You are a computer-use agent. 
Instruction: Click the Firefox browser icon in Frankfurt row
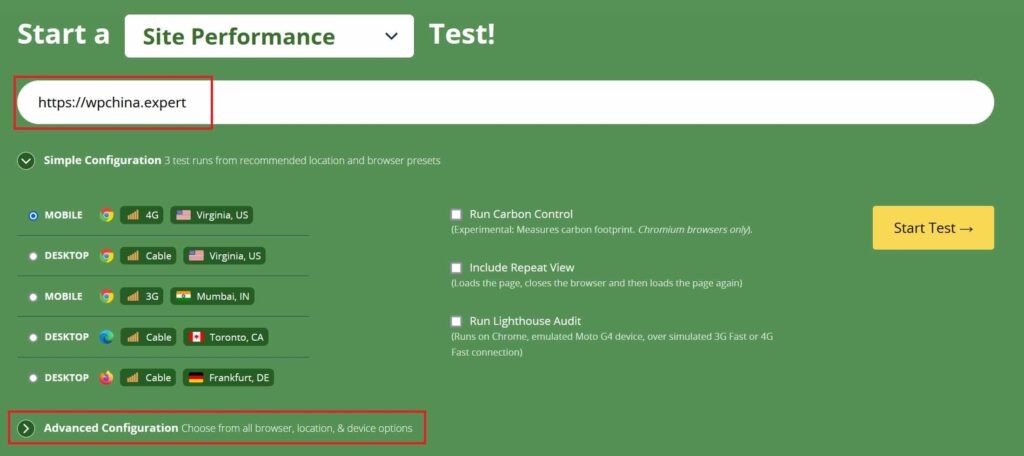(x=106, y=378)
